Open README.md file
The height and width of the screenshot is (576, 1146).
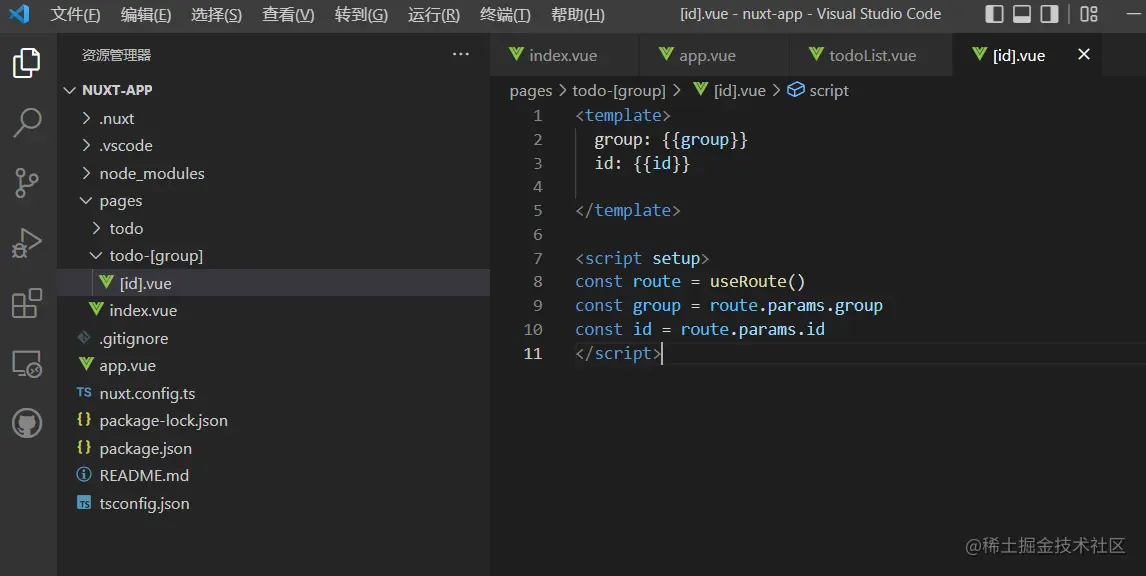[273, 476]
